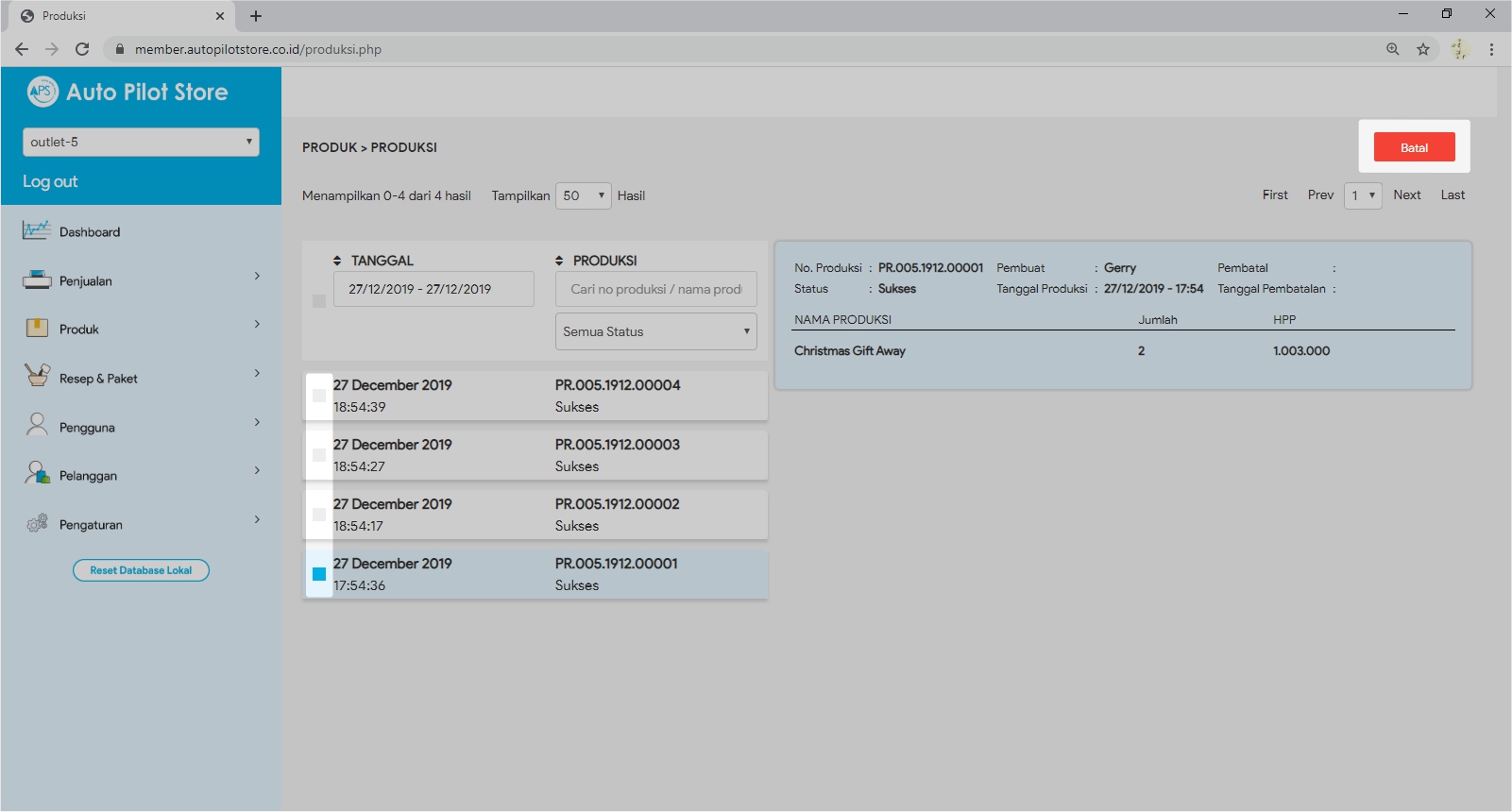Click the Pelanggan customer icon
This screenshot has width=1512, height=812.
[x=37, y=473]
